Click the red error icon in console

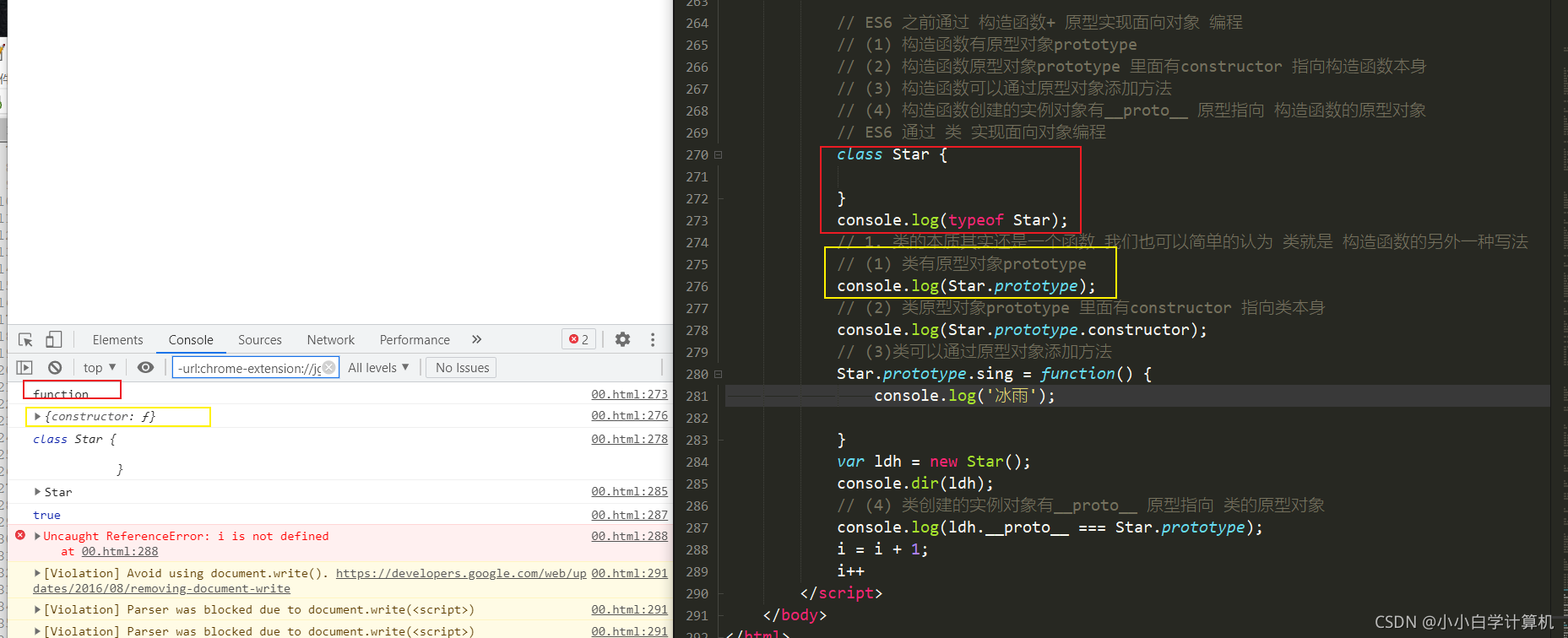coord(20,535)
